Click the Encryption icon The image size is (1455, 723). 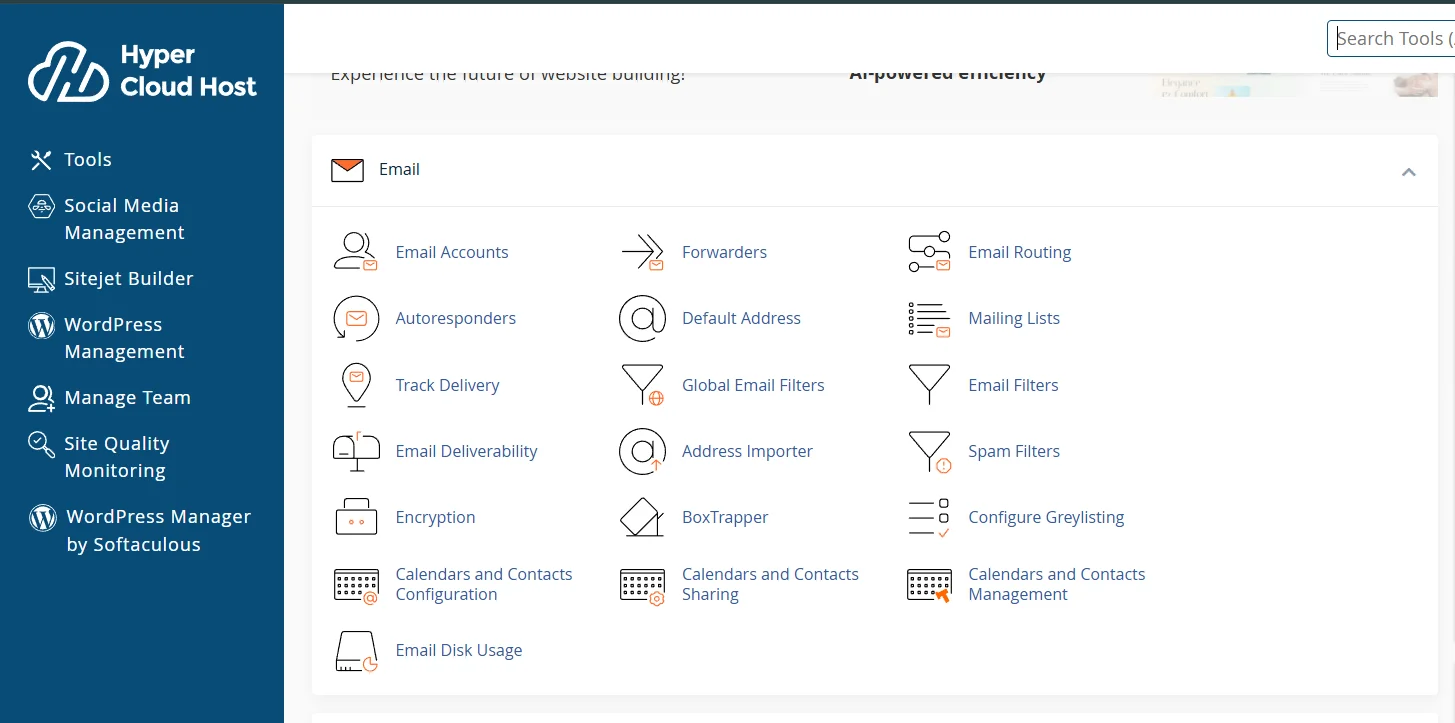coord(356,517)
